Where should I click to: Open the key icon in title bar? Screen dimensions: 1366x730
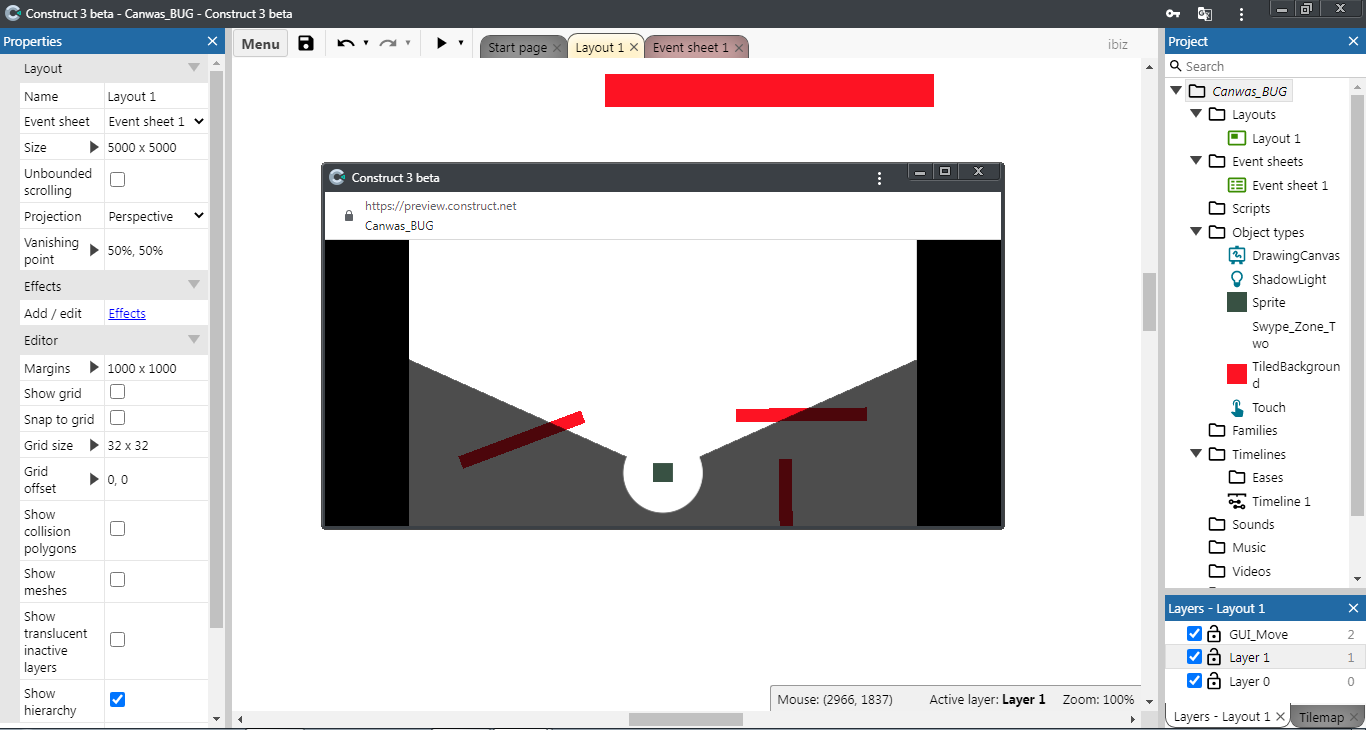point(1174,14)
